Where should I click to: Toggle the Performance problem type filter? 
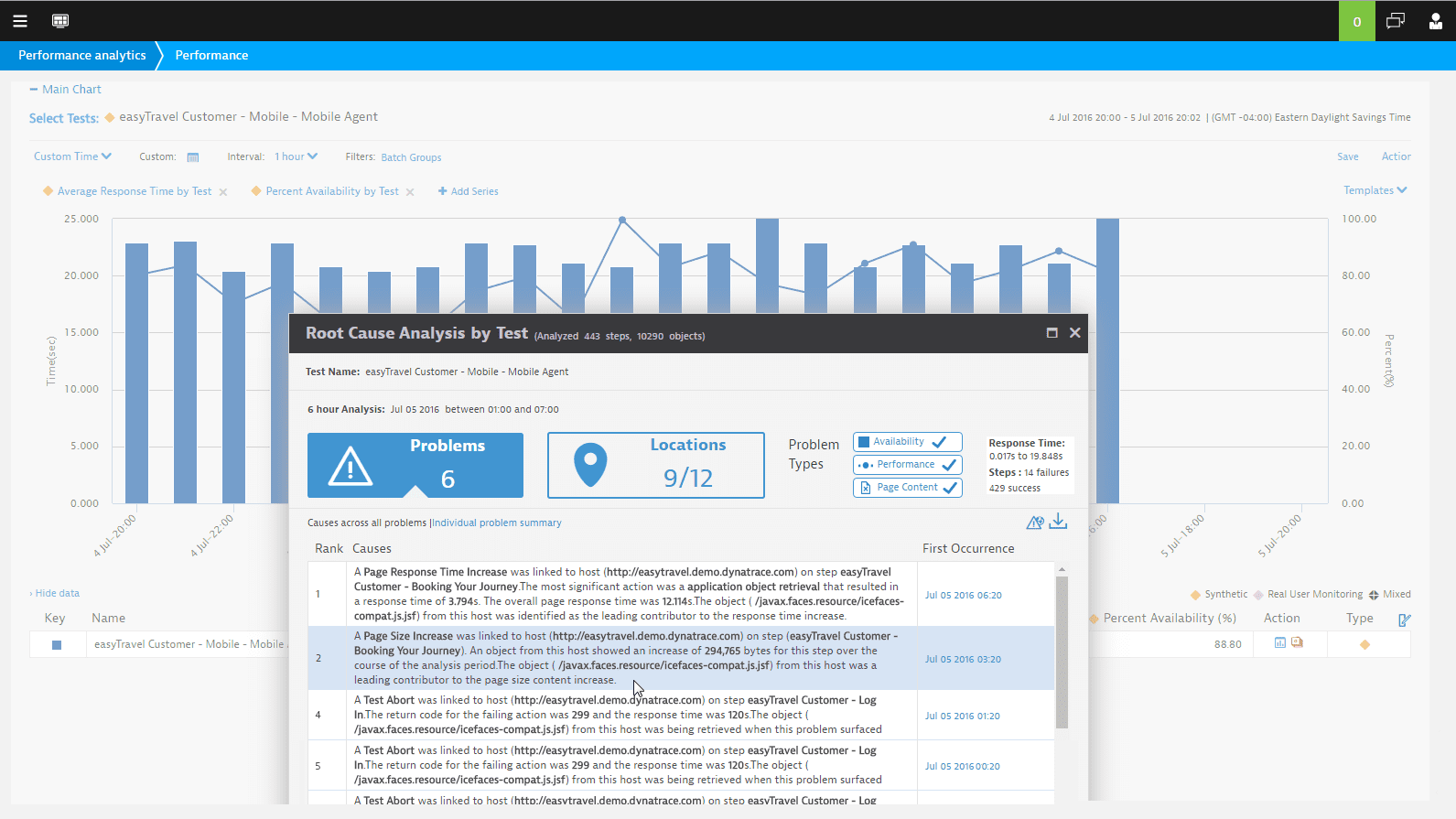908,465
